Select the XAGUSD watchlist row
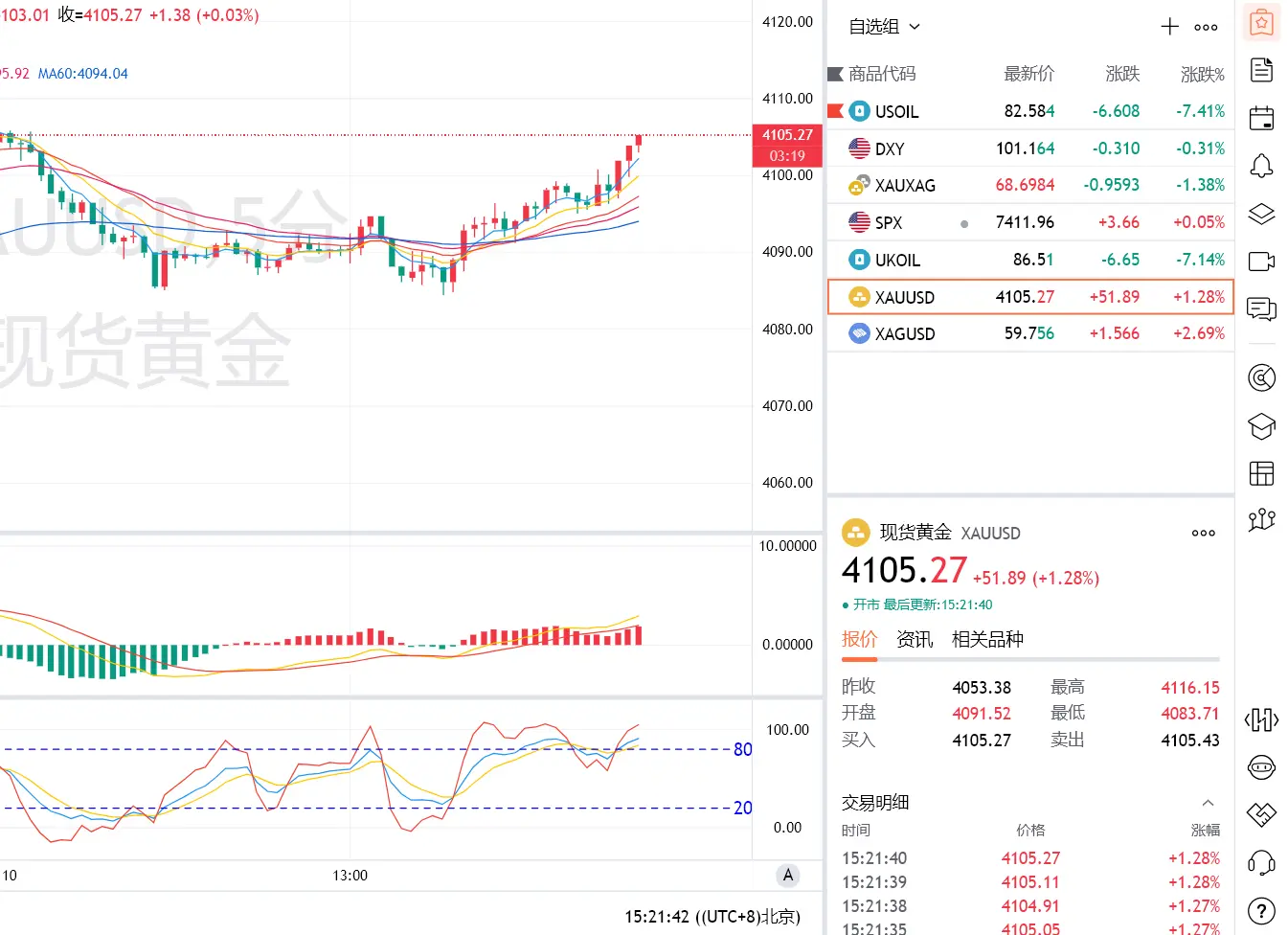Viewport: 1288px width, 935px height. (1030, 333)
